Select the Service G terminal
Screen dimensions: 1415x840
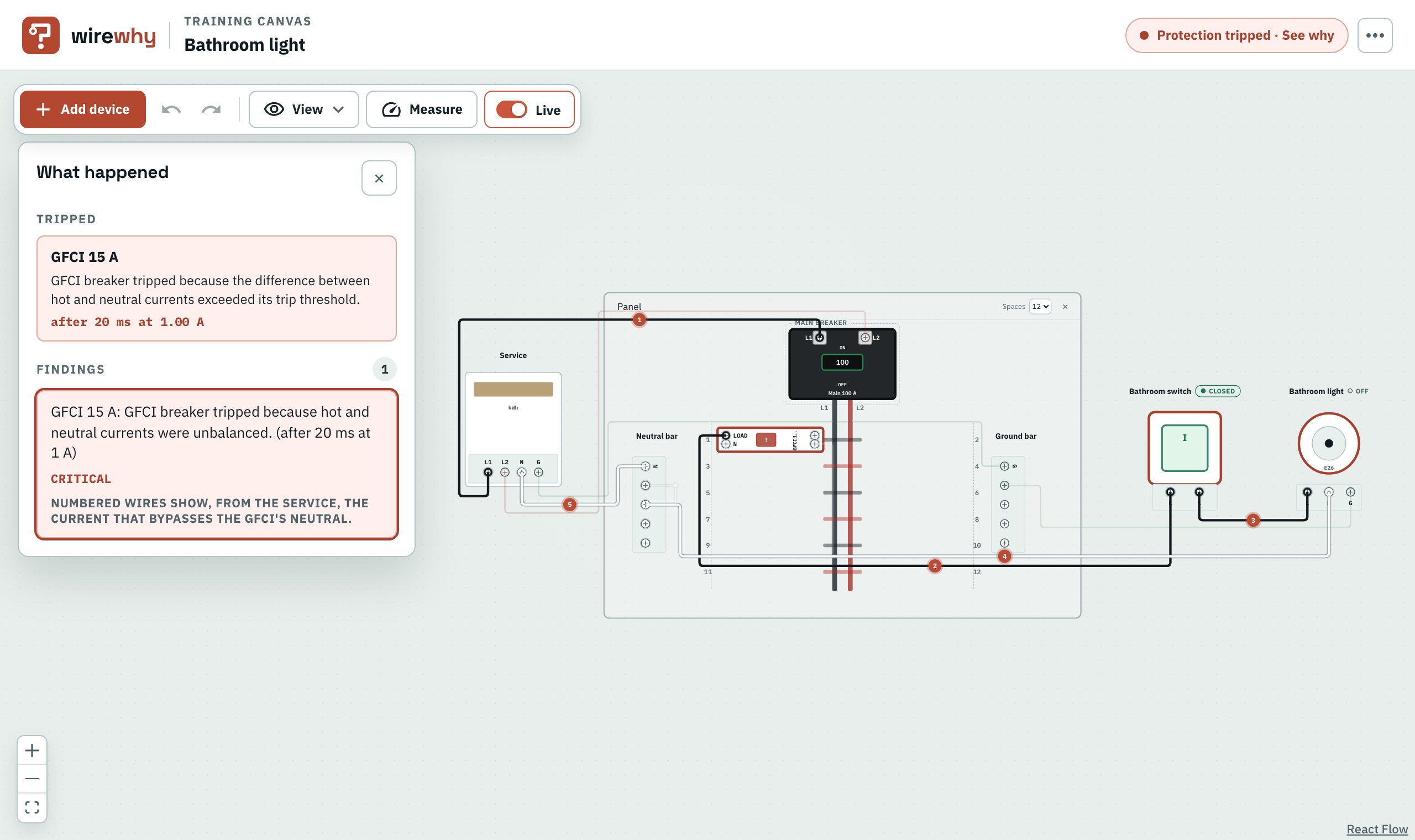pos(538,472)
